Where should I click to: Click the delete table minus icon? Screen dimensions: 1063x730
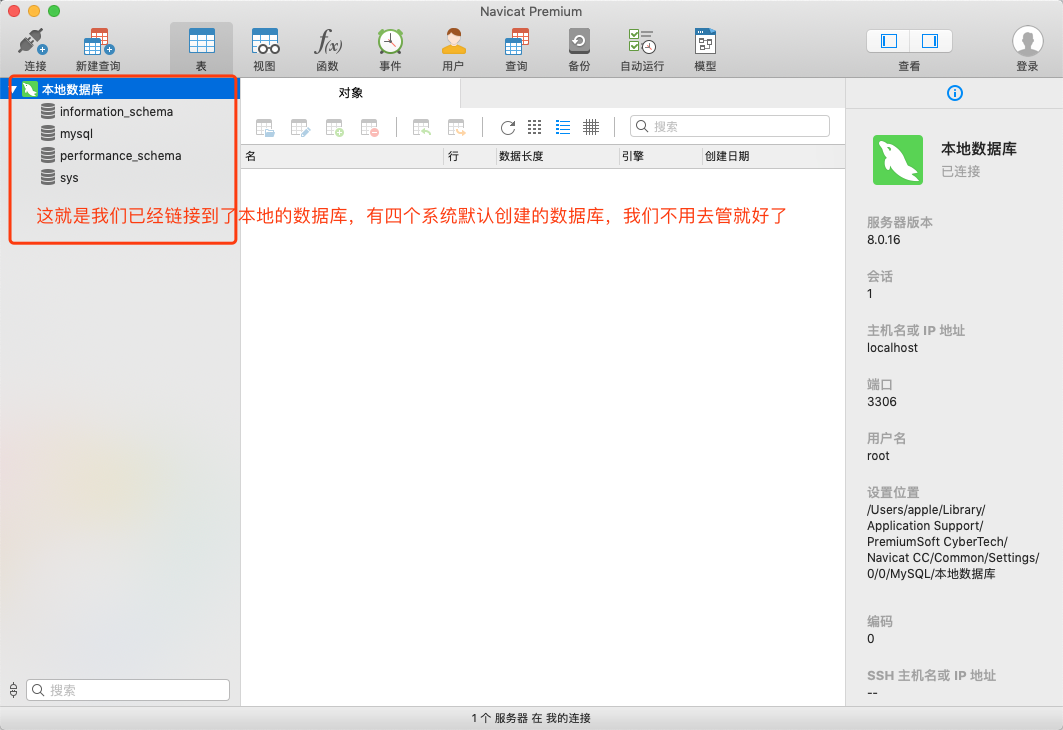(x=369, y=127)
